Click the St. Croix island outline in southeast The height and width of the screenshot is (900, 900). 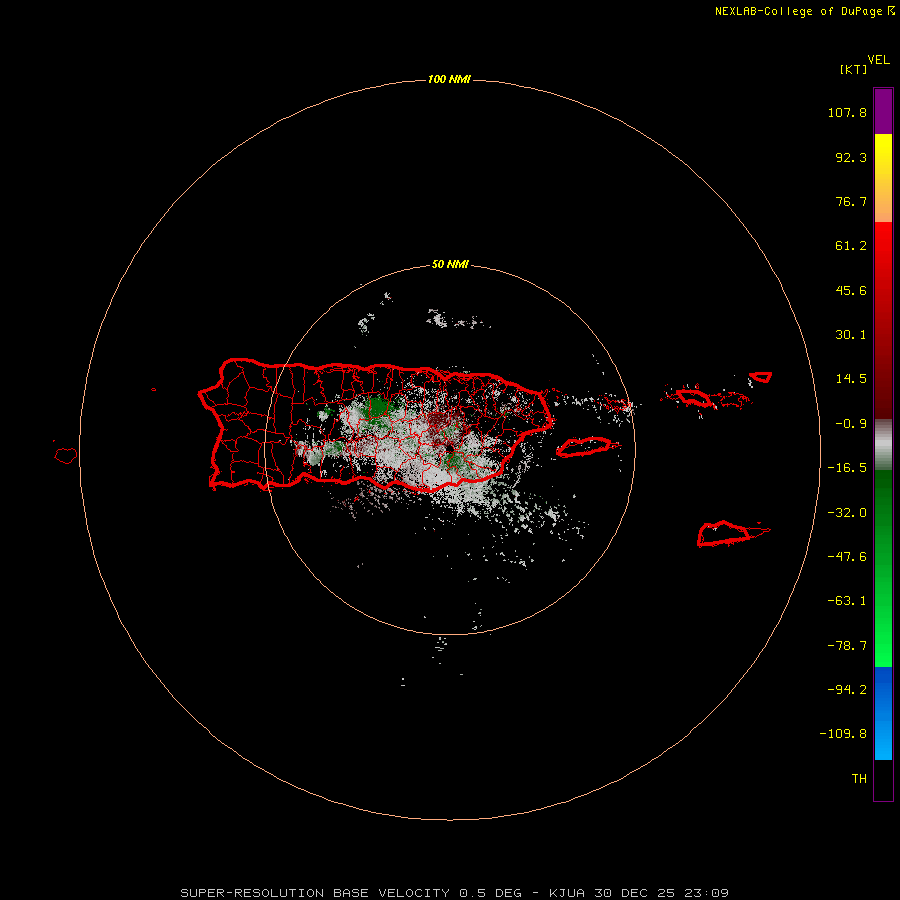(732, 534)
